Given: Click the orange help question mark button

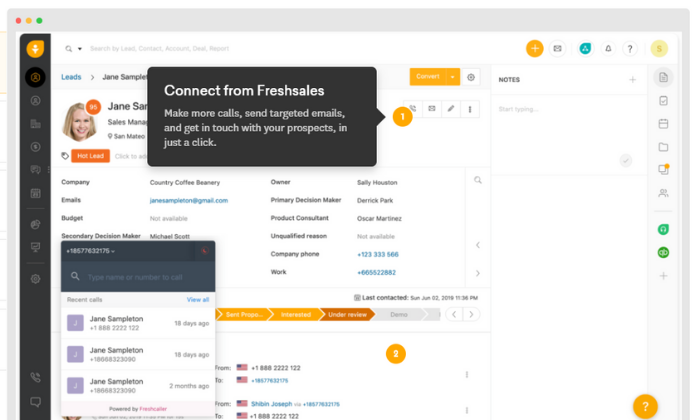Looking at the screenshot, I should pos(645,405).
